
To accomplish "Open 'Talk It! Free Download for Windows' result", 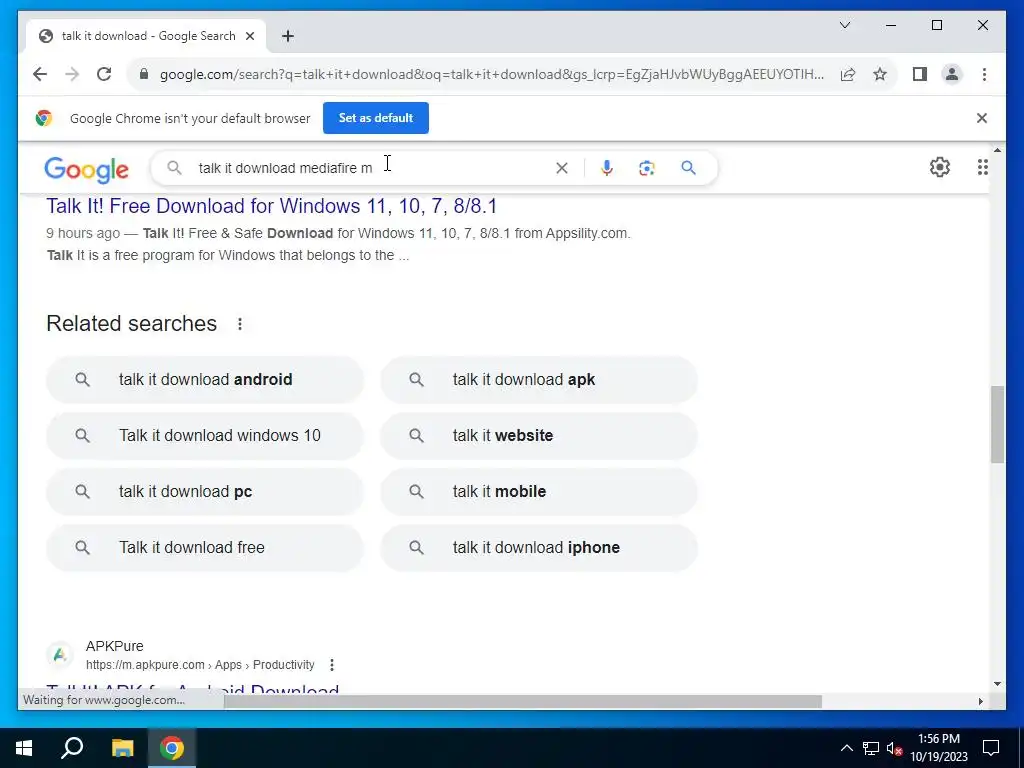I will (272, 206).
